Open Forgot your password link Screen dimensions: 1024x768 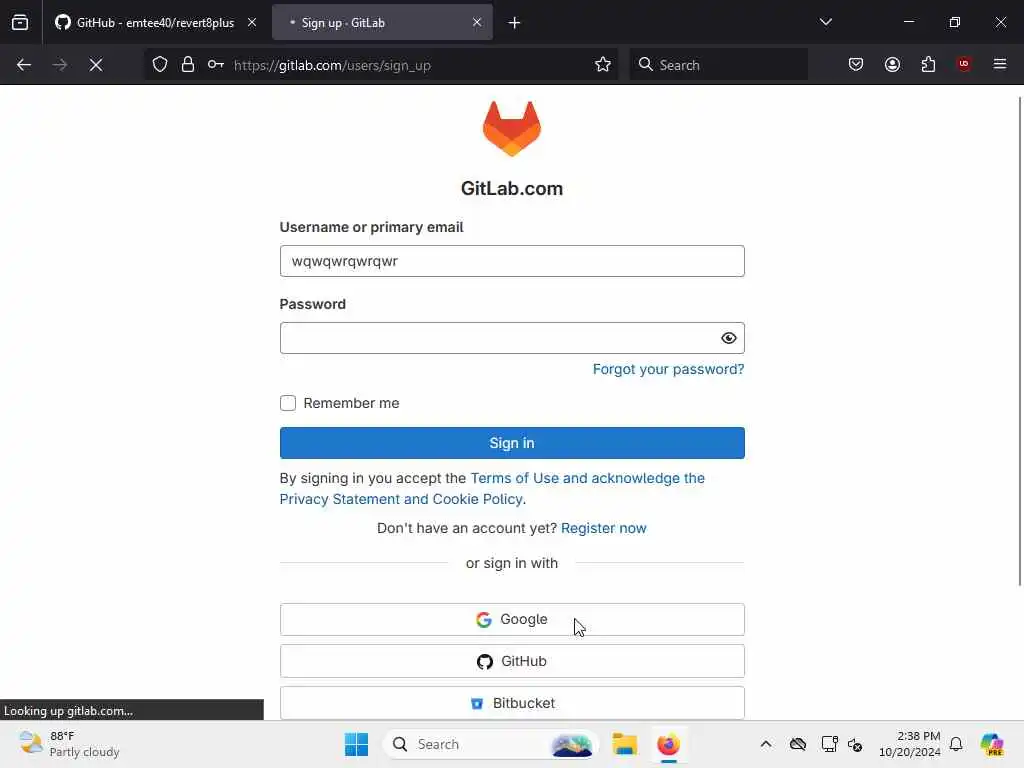pos(668,370)
